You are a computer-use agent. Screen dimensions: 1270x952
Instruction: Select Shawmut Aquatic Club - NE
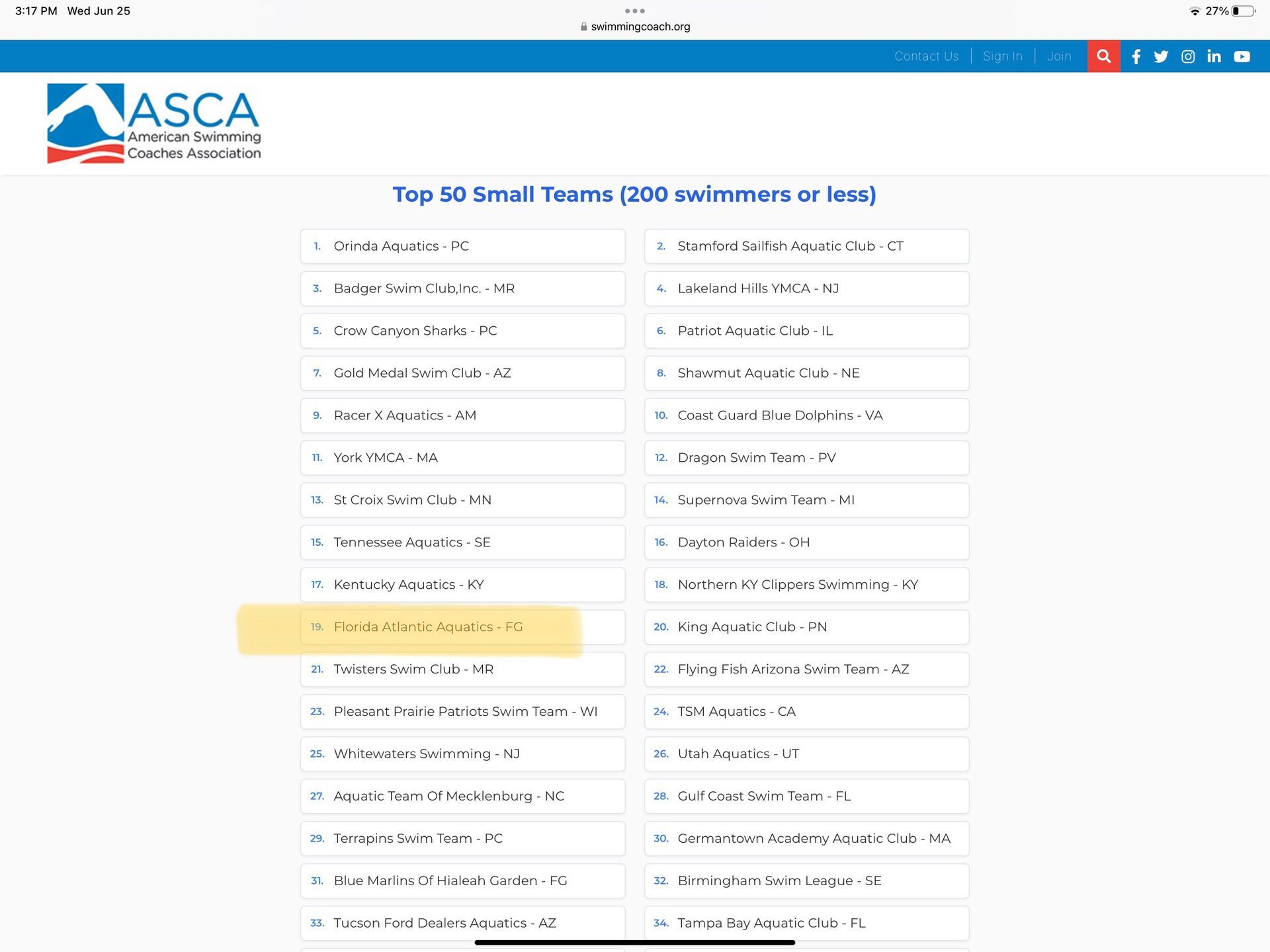click(806, 373)
